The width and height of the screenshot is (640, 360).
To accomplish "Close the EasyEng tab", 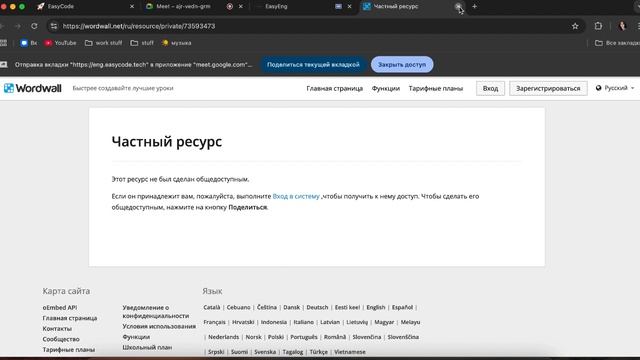I will (x=349, y=7).
